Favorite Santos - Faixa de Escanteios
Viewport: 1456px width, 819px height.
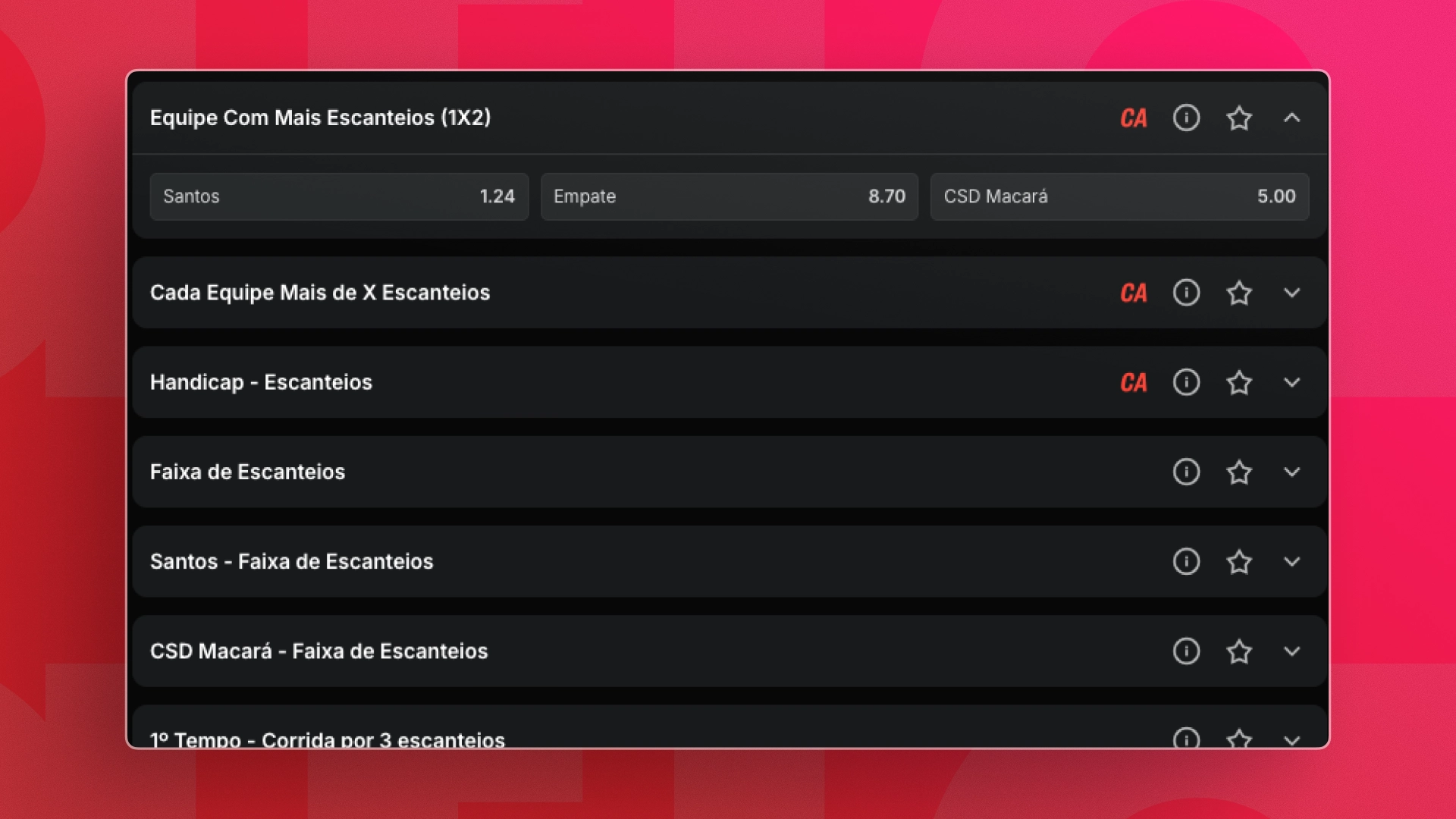(x=1239, y=560)
